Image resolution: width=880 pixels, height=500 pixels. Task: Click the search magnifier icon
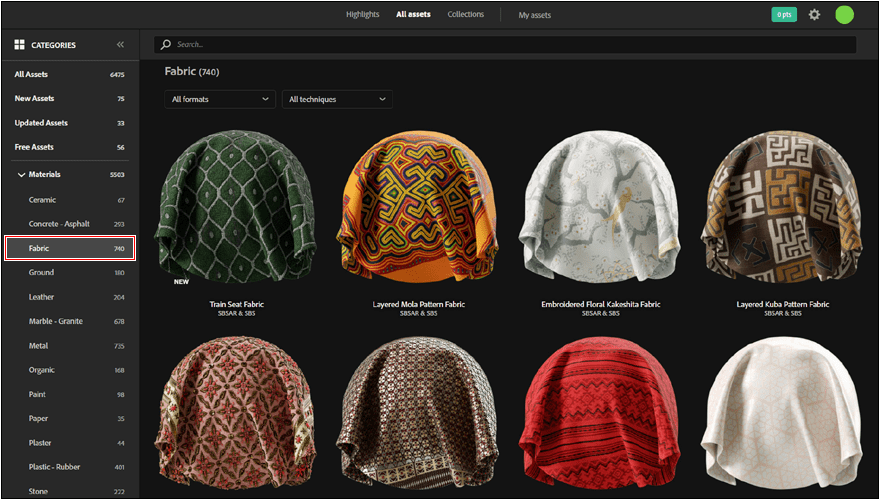[x=166, y=44]
